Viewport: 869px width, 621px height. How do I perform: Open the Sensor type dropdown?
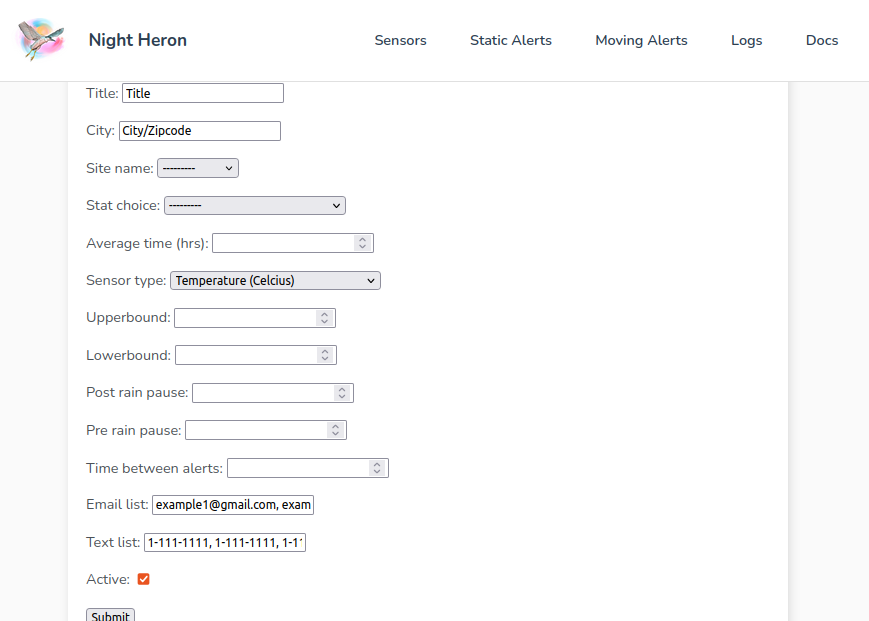[x=274, y=280]
